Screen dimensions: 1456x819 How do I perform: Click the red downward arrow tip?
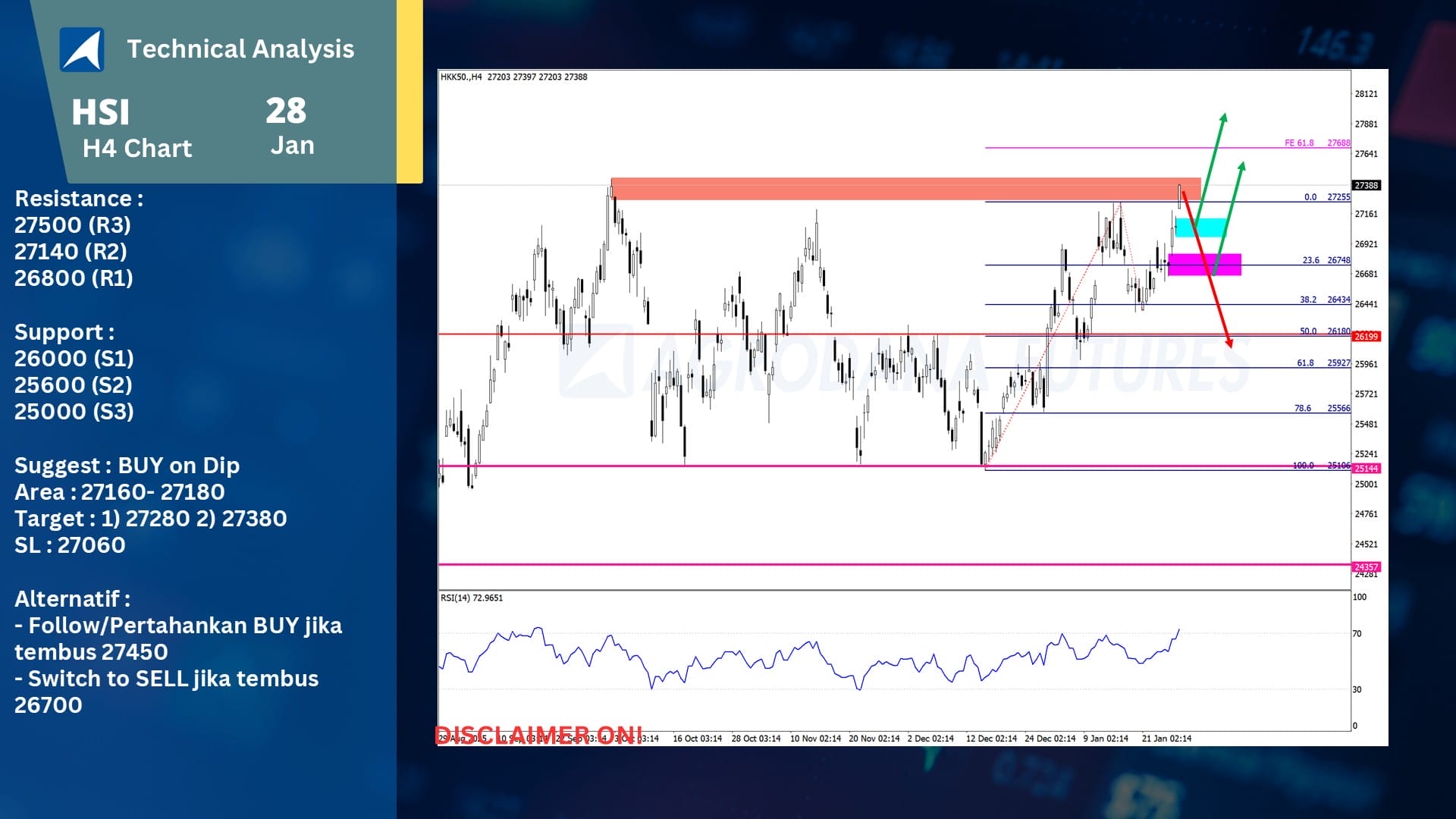pos(1229,344)
